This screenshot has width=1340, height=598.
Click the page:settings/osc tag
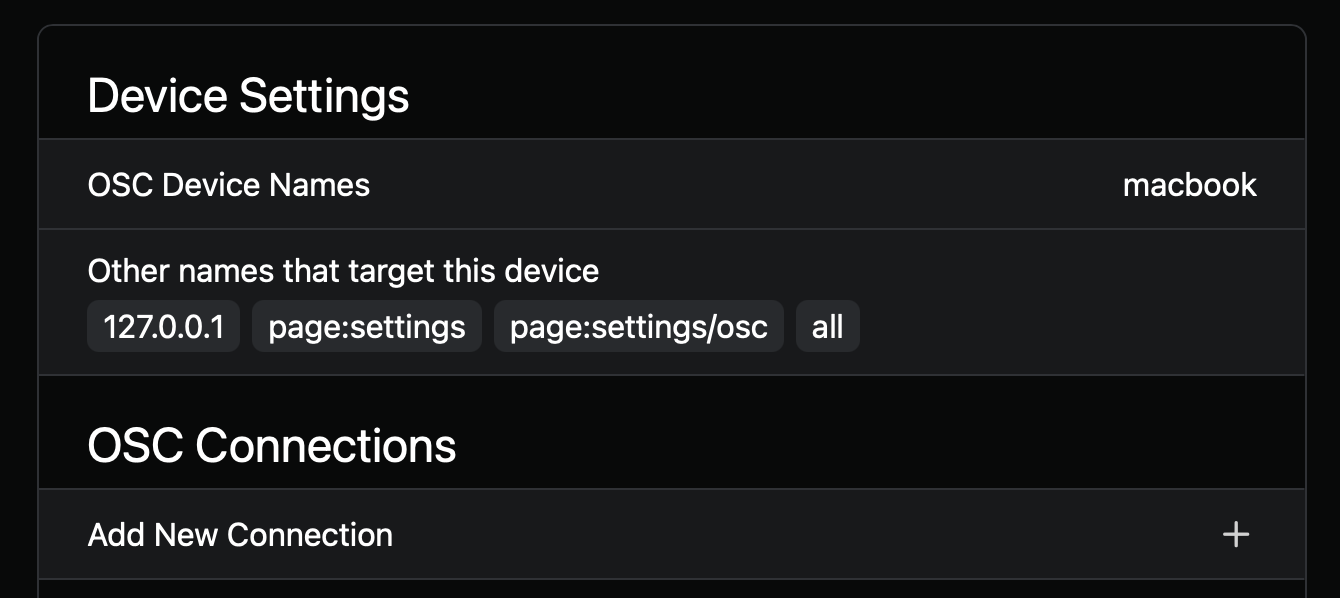coord(638,327)
